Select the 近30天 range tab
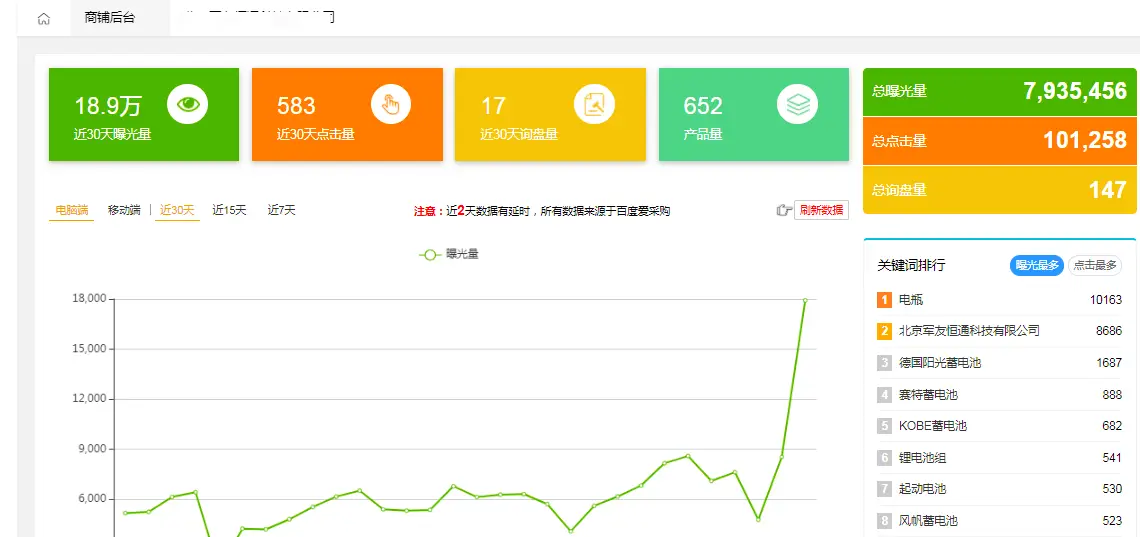Screen dimensions: 1140x537 point(177,211)
